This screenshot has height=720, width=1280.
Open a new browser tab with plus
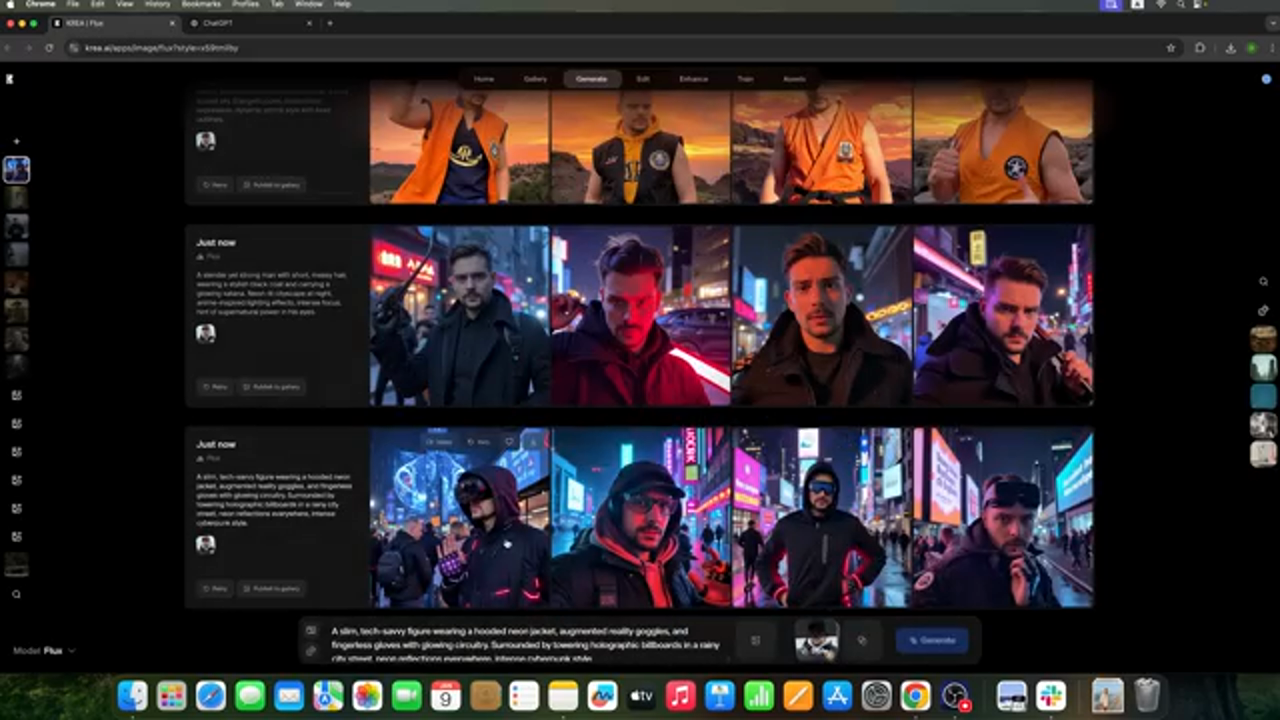[330, 22]
